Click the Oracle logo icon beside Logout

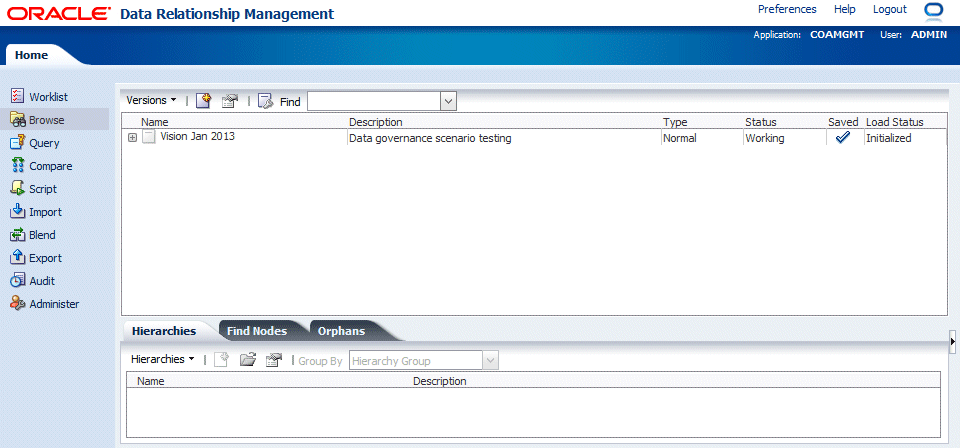935,11
